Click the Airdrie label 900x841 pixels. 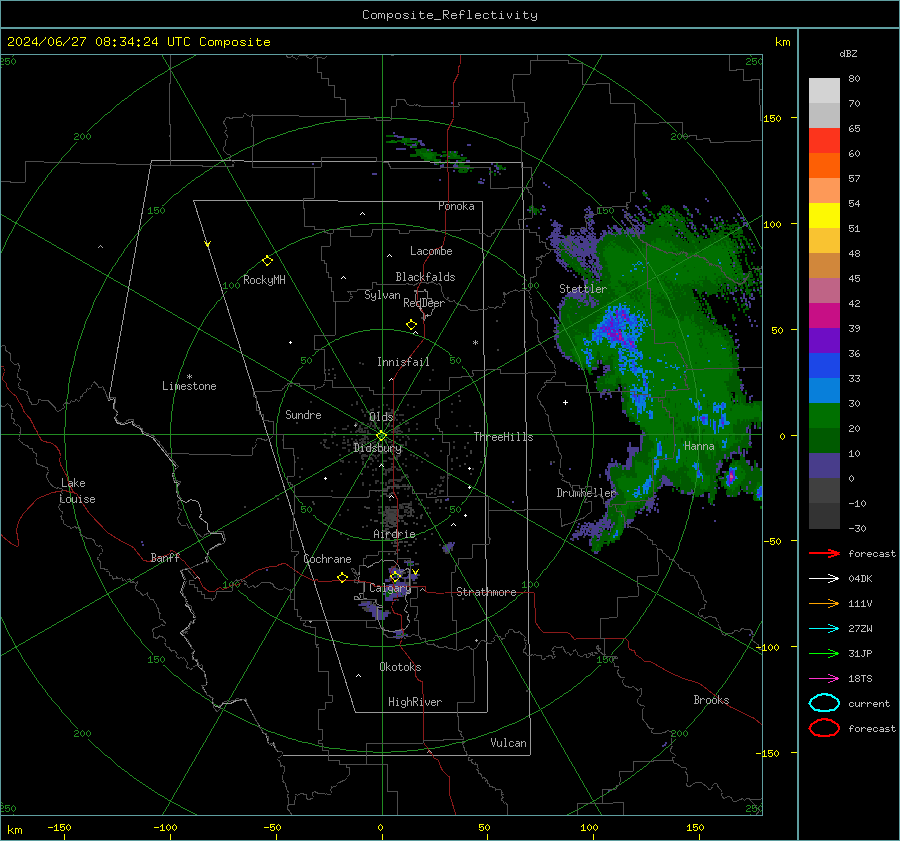[394, 534]
